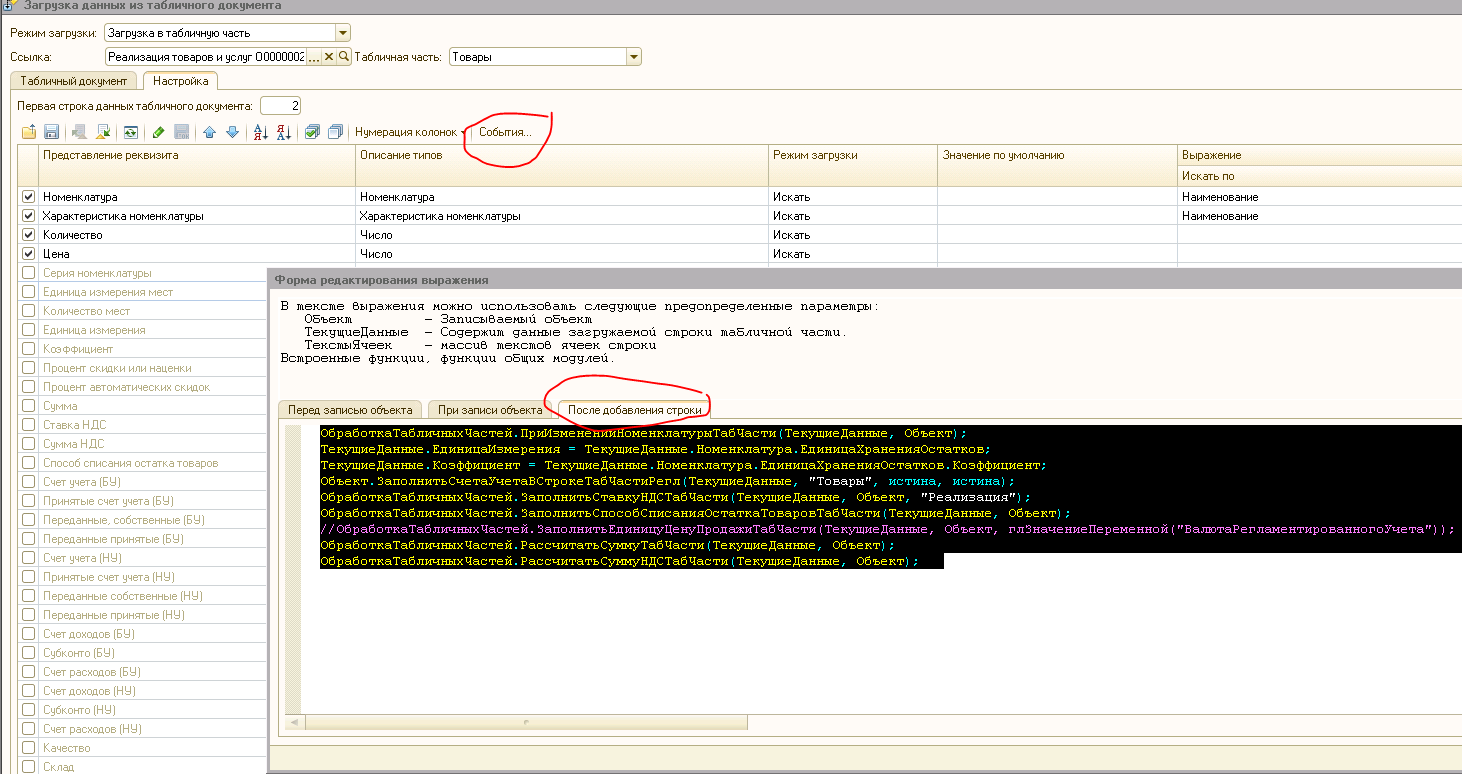Screen dimensions: 1462x774
Task: Click the grayed export settings icon
Action: 79,132
